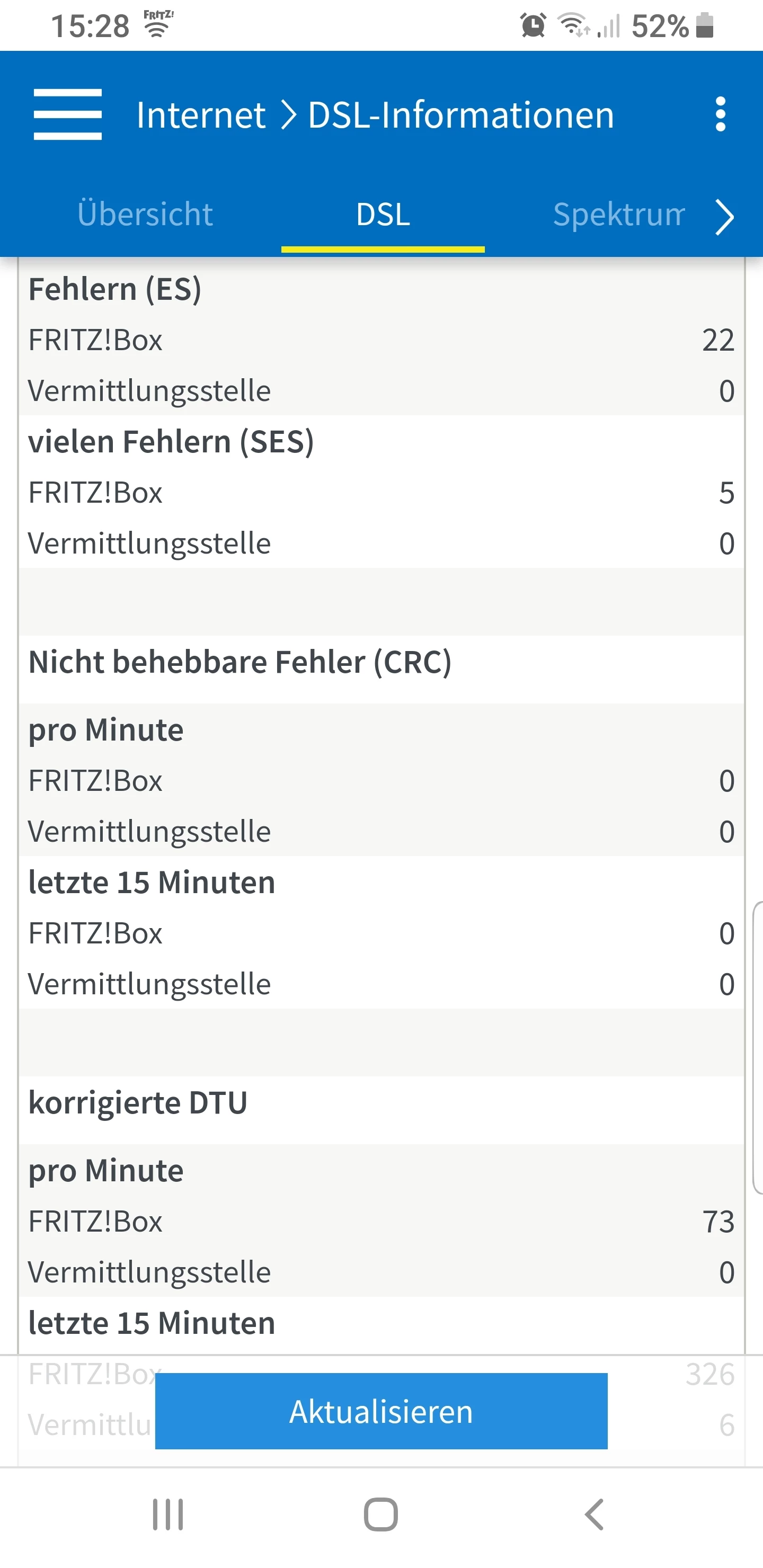The width and height of the screenshot is (763, 1568).
Task: Switch to the Übersicht tab
Action: [145, 214]
